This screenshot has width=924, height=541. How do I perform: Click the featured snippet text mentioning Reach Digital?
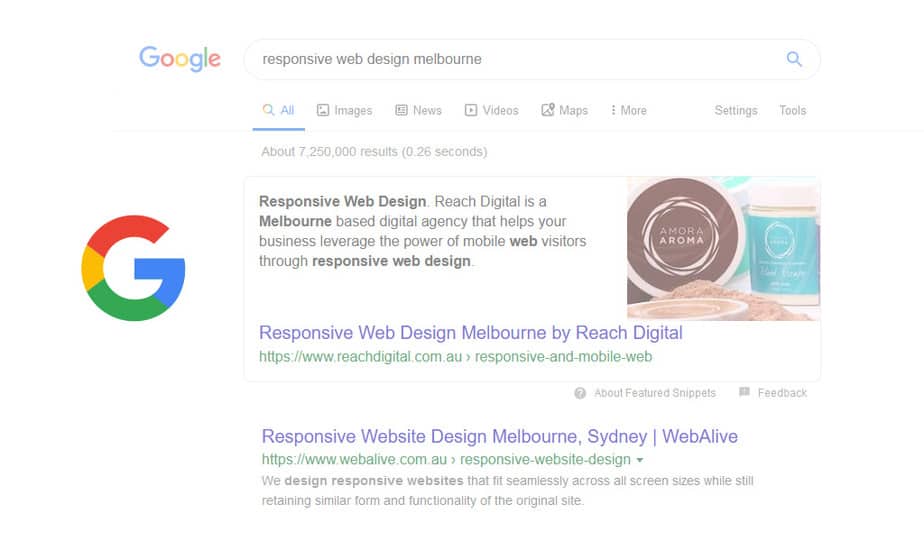click(x=423, y=231)
